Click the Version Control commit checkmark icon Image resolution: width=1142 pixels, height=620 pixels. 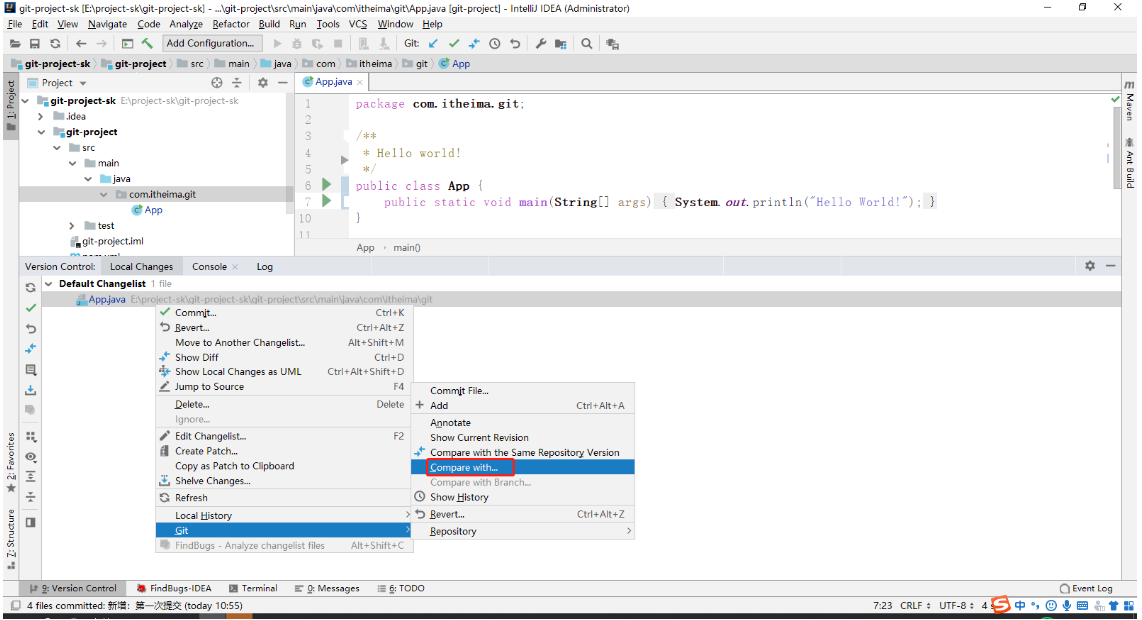(x=31, y=308)
